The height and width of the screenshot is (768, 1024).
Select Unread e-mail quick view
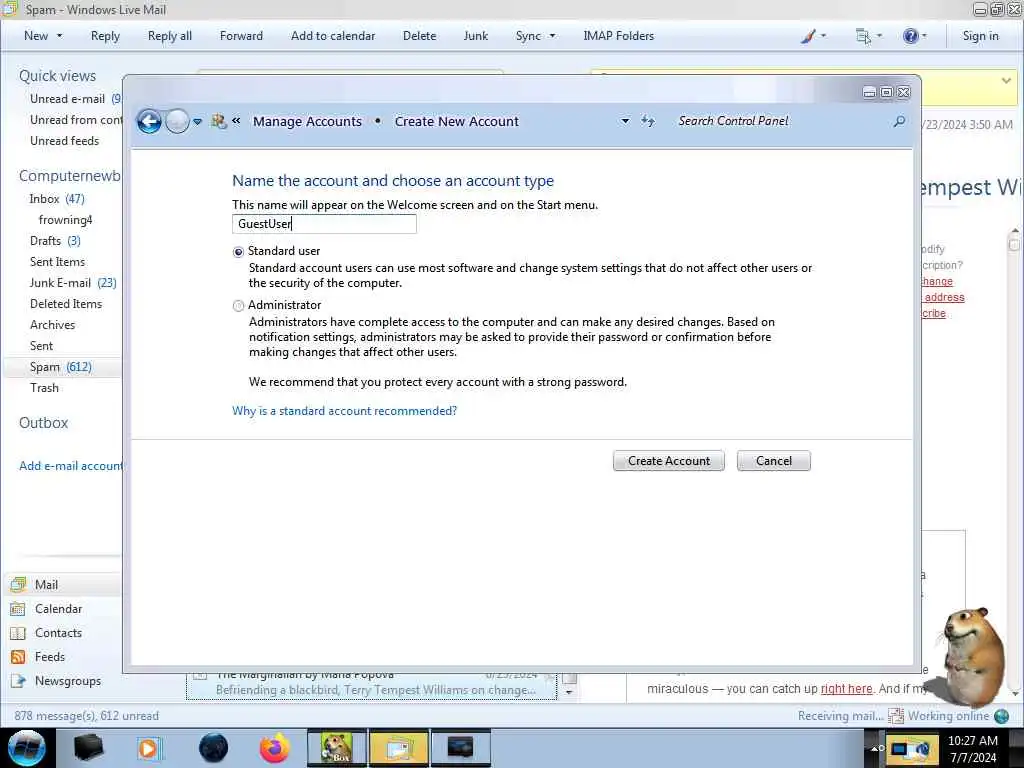click(x=67, y=99)
